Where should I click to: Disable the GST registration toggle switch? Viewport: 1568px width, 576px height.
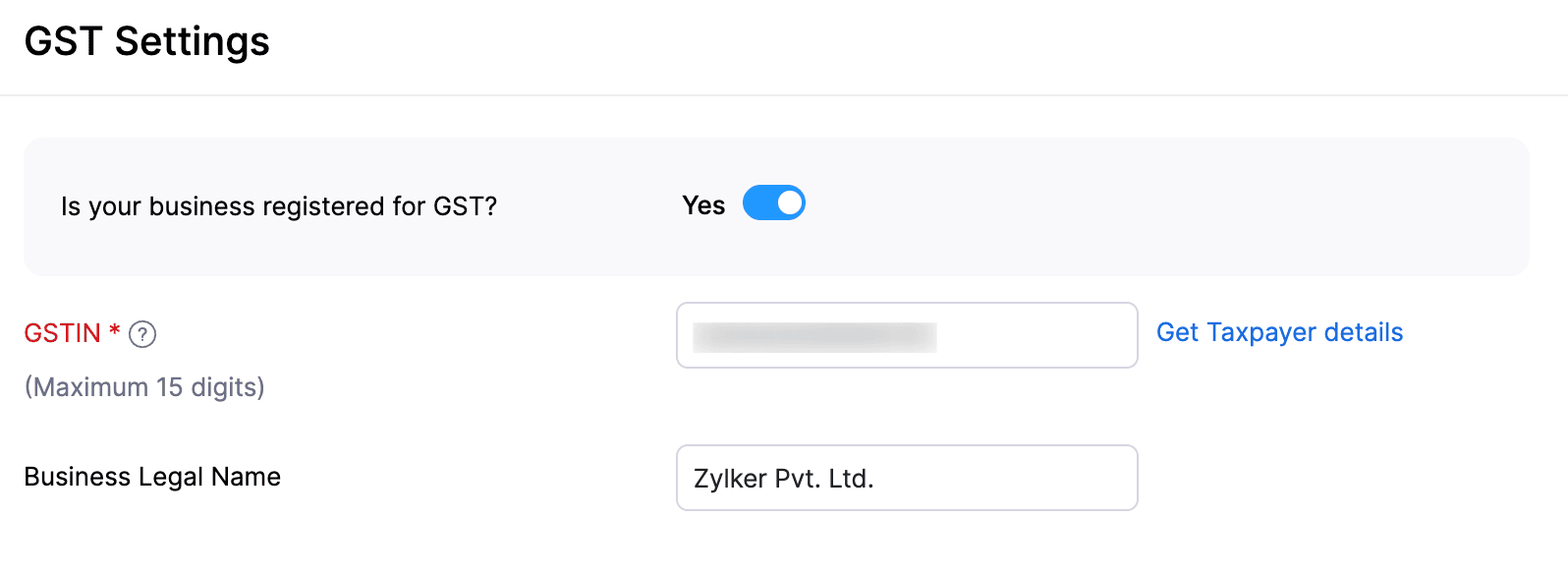[773, 203]
